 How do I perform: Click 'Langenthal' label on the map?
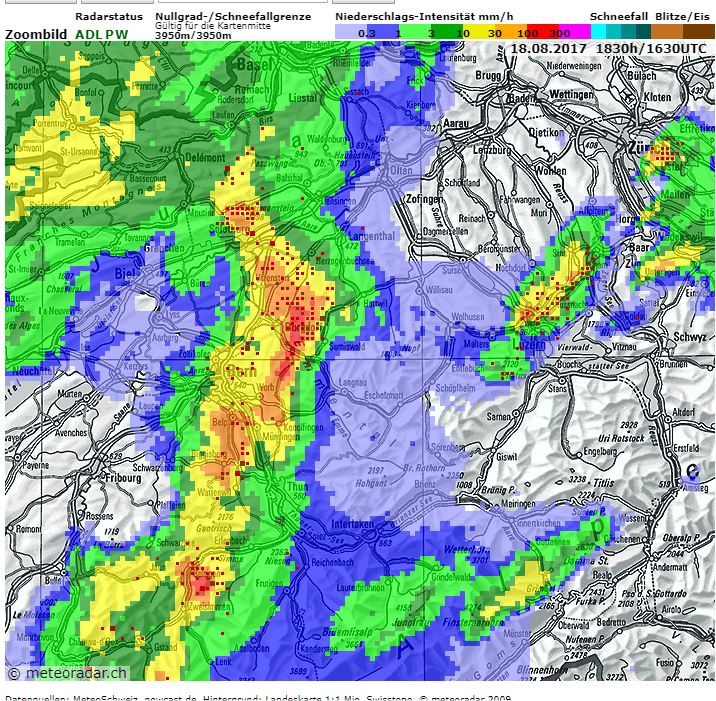tap(371, 236)
